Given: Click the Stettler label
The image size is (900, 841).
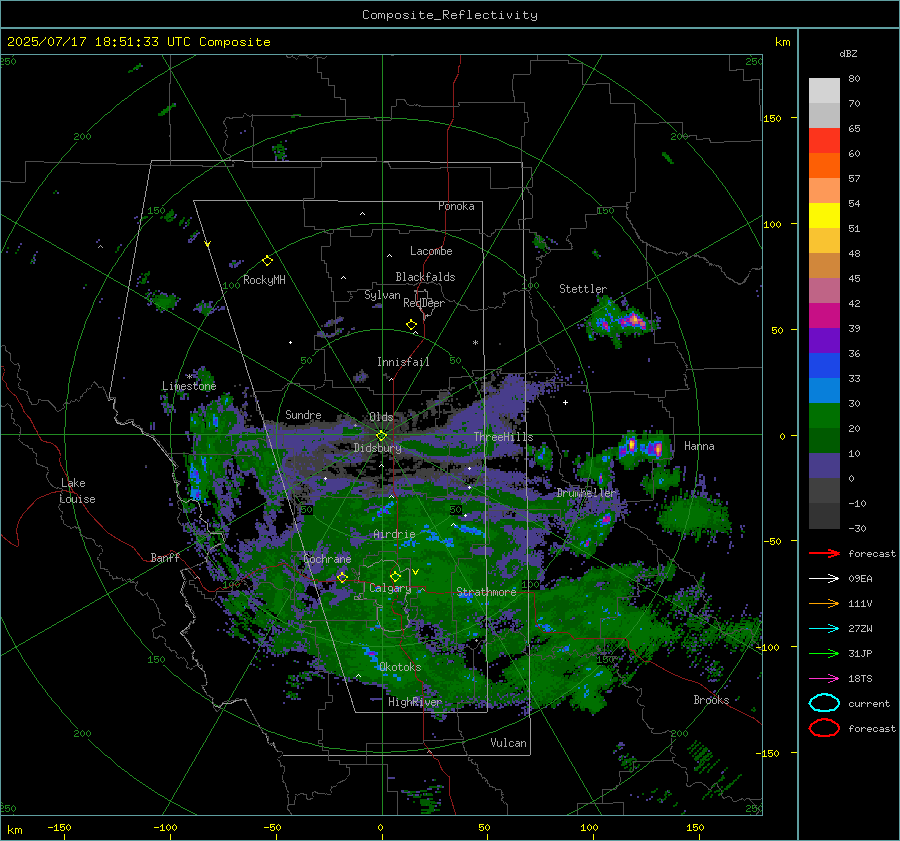Looking at the screenshot, I should coord(583,289).
